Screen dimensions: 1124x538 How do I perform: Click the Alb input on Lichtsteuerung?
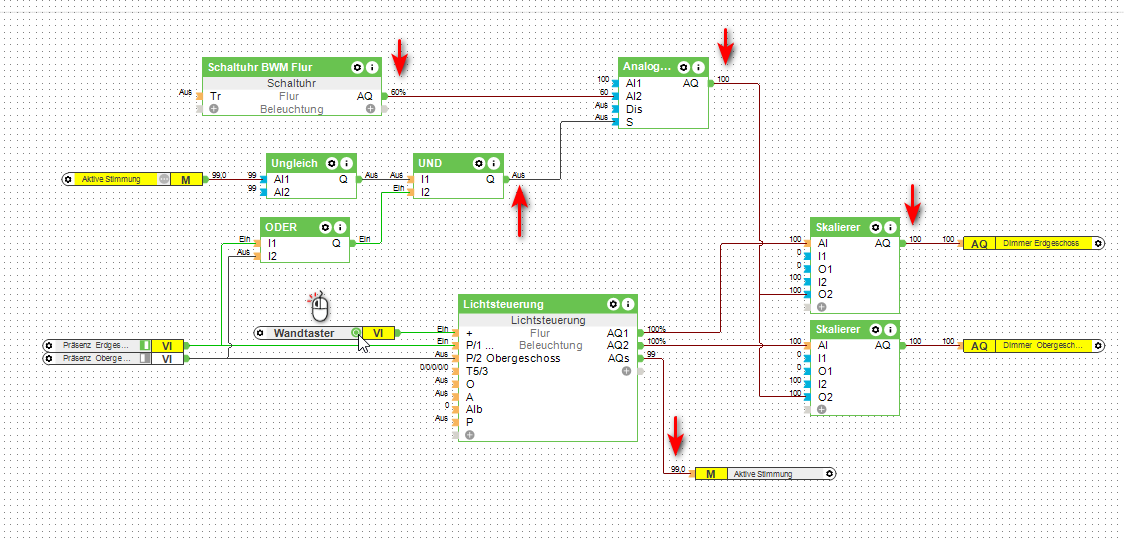pyautogui.click(x=474, y=410)
